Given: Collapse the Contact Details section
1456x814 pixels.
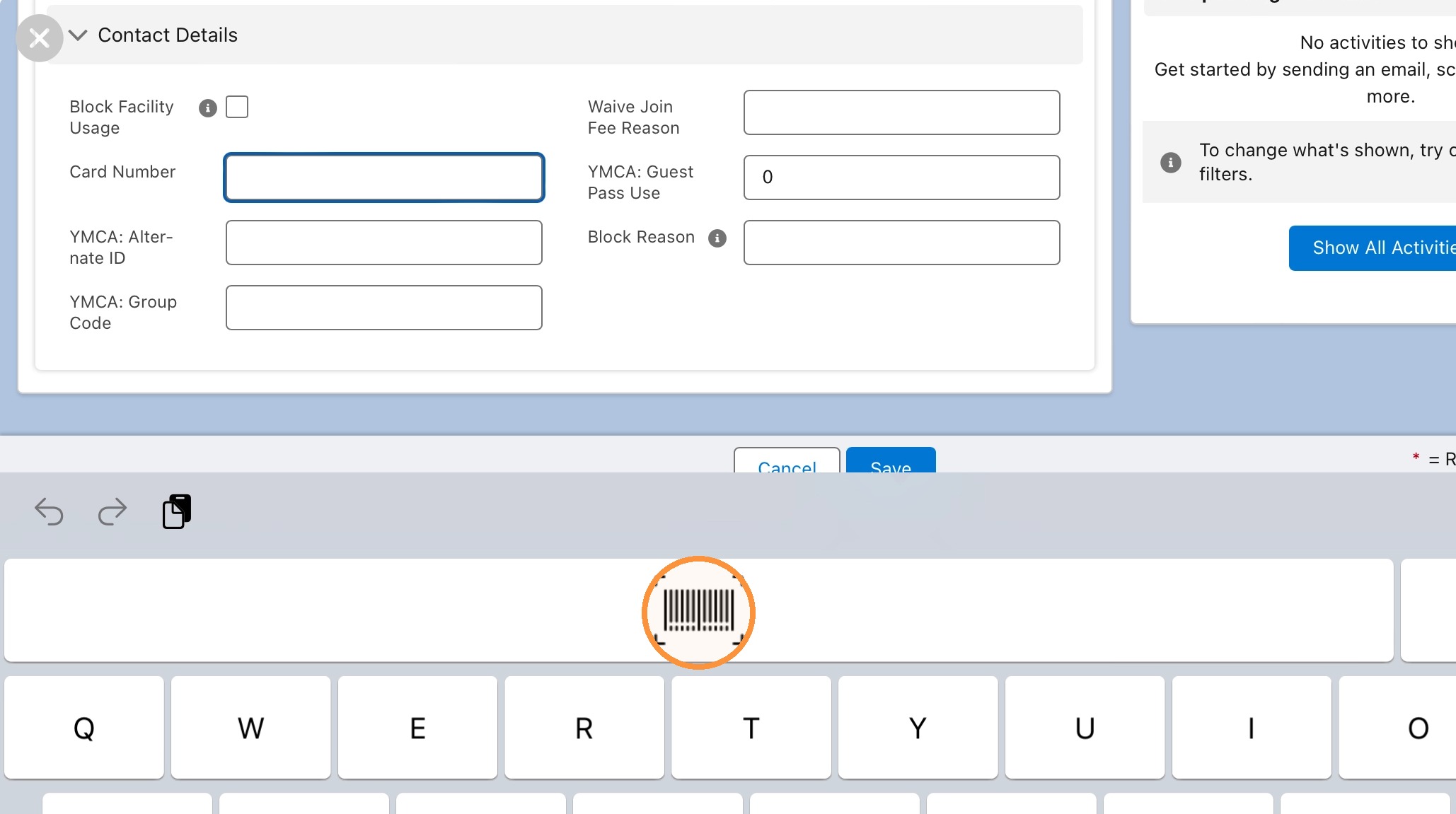Looking at the screenshot, I should point(78,35).
